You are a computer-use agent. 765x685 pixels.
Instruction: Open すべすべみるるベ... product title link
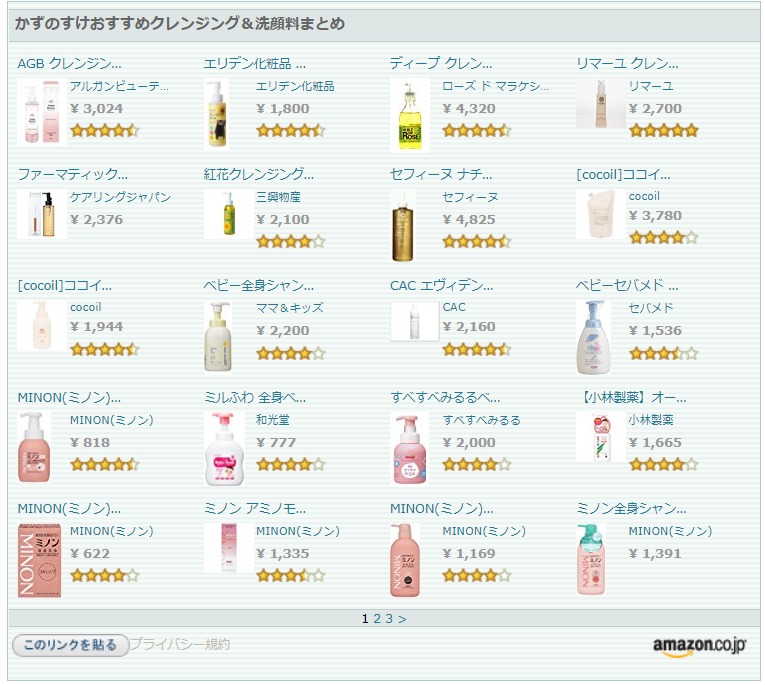(x=445, y=398)
